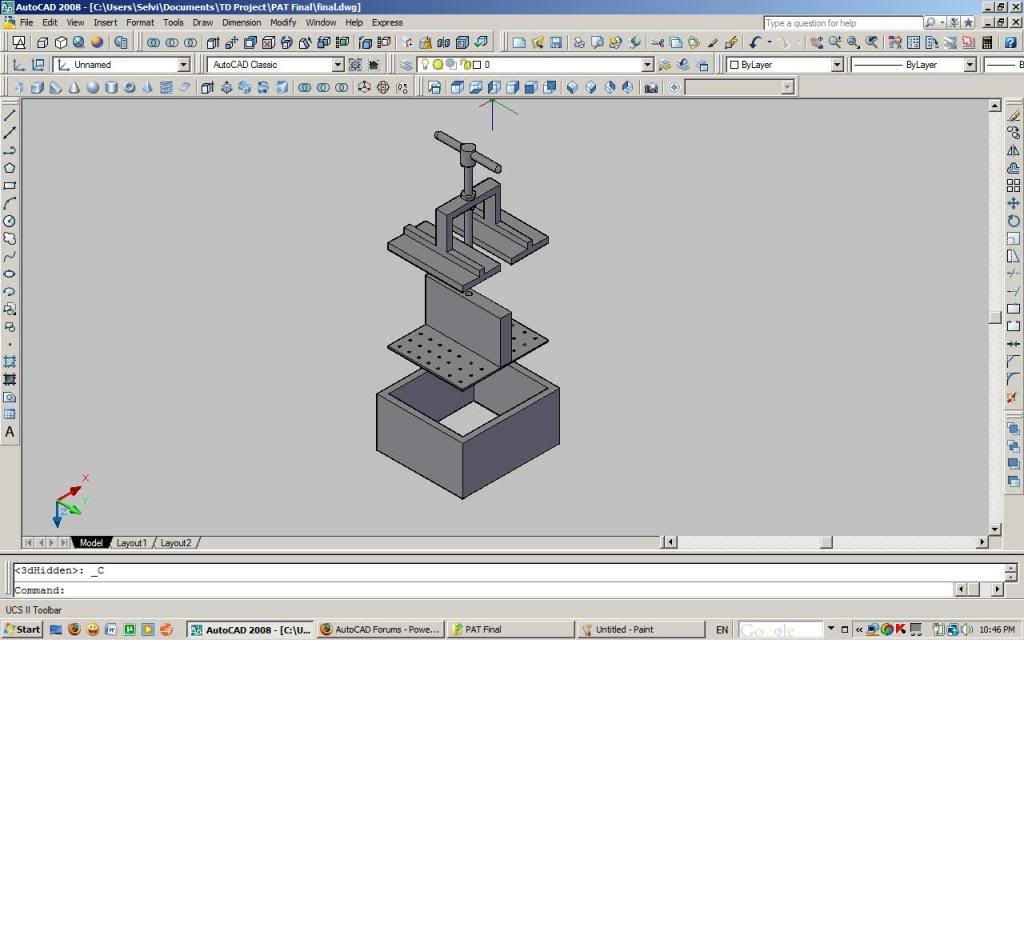Click the Undo arrow icon
Screen dimensions: 1024x927
(x=755, y=43)
